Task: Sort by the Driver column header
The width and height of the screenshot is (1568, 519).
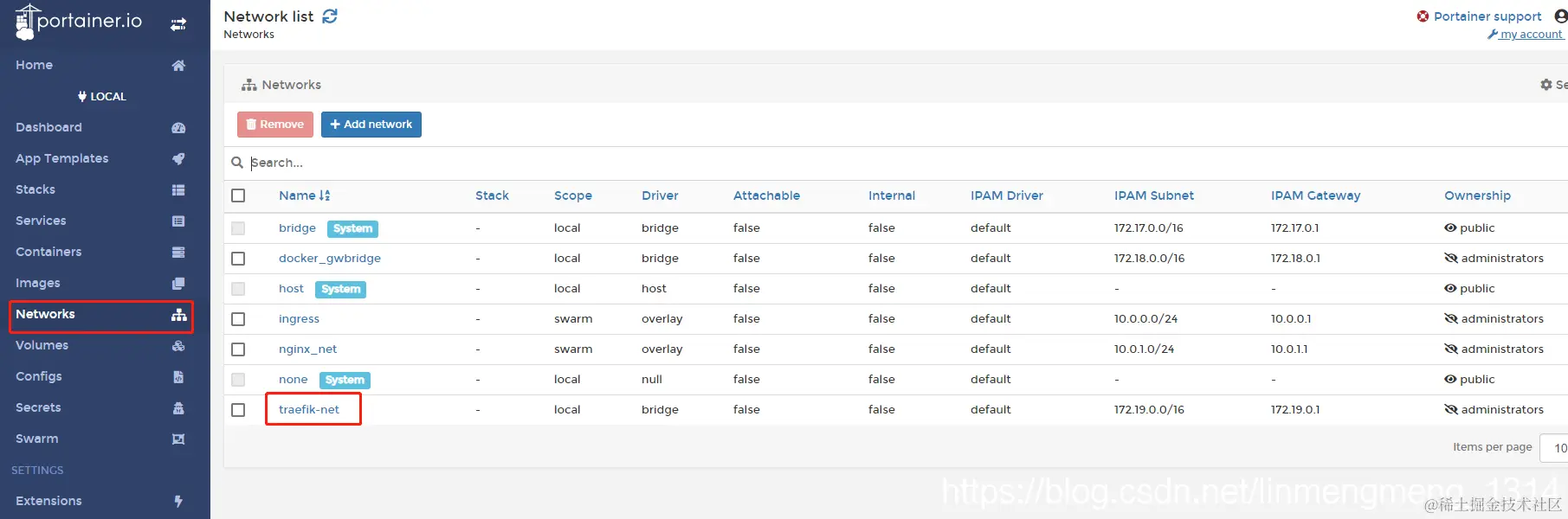Action: [x=660, y=195]
